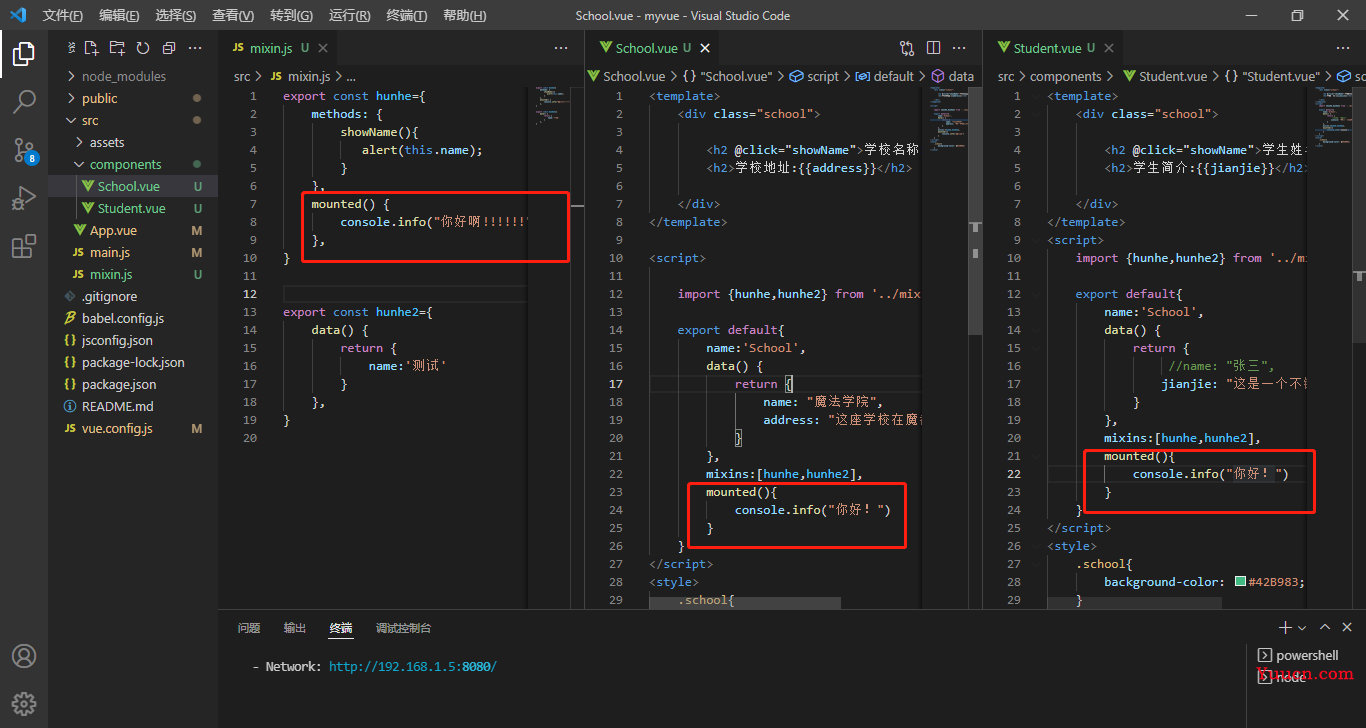Collapse the components folder
The height and width of the screenshot is (728, 1366).
pyautogui.click(x=133, y=164)
